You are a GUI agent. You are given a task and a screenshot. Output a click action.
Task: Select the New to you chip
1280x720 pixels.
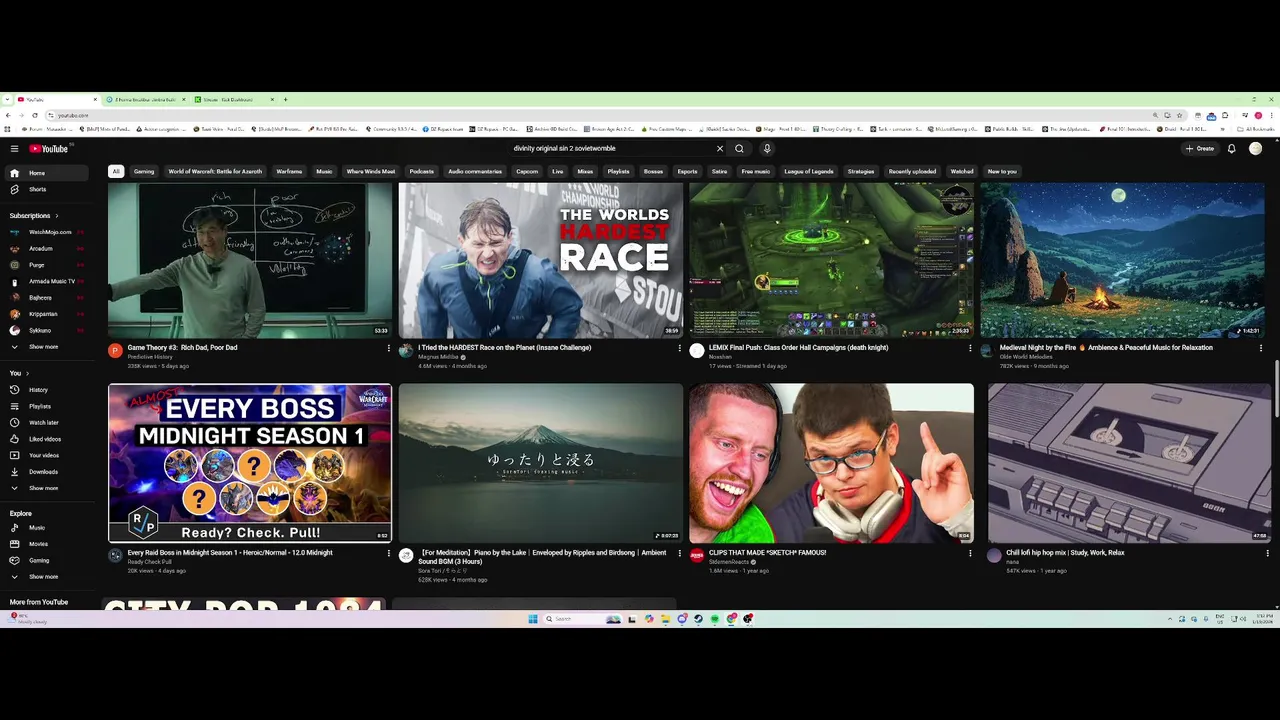click(x=1002, y=171)
